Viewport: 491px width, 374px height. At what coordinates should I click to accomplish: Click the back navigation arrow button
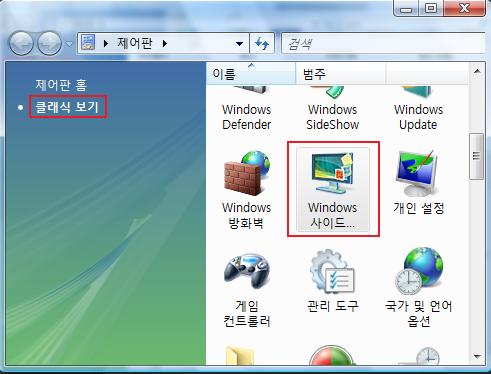(21, 43)
